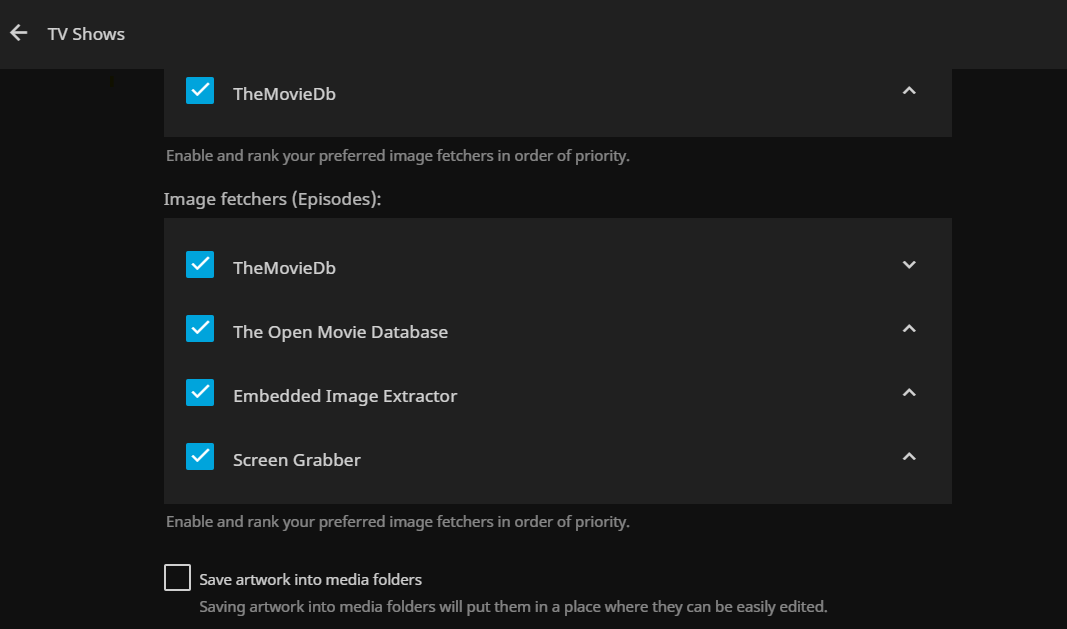Image resolution: width=1067 pixels, height=629 pixels.
Task: Disable the Embedded Image Extractor fetcher checkbox
Action: pos(200,393)
